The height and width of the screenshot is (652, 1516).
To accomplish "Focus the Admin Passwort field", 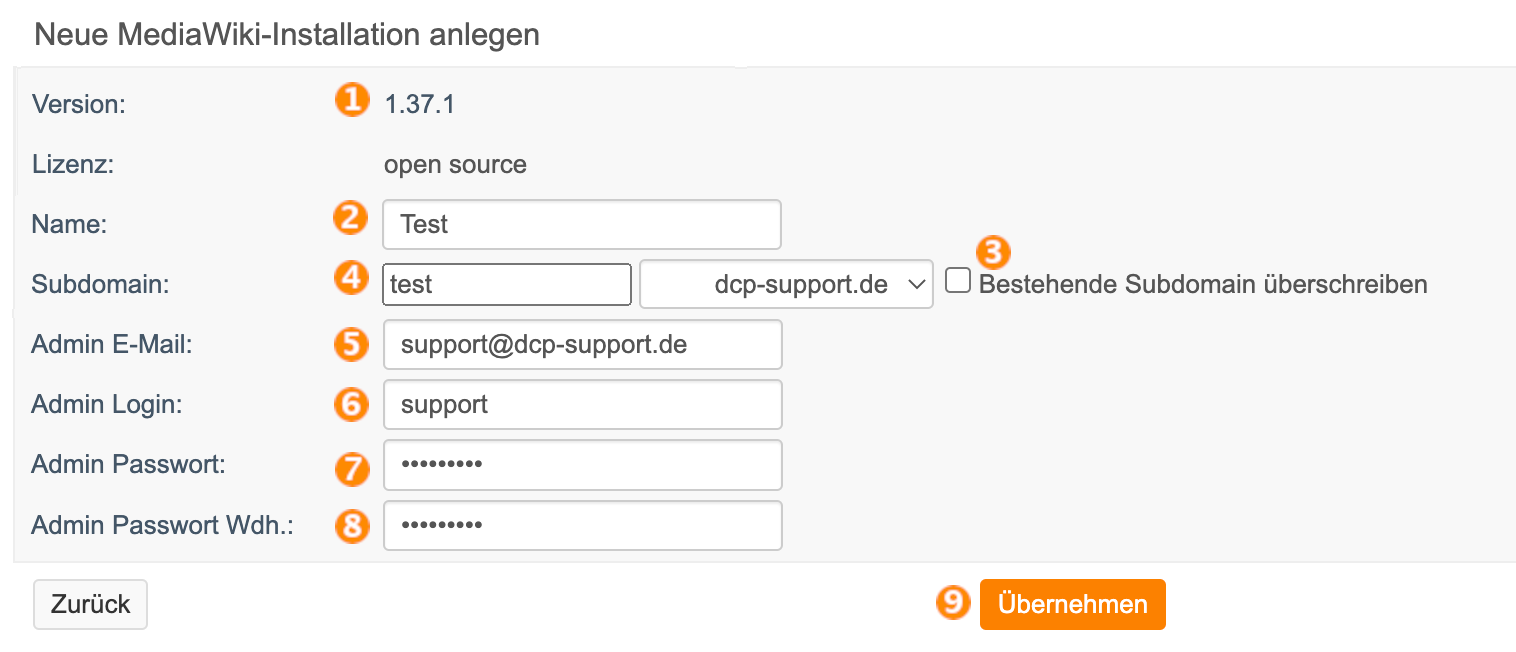I will 582,465.
